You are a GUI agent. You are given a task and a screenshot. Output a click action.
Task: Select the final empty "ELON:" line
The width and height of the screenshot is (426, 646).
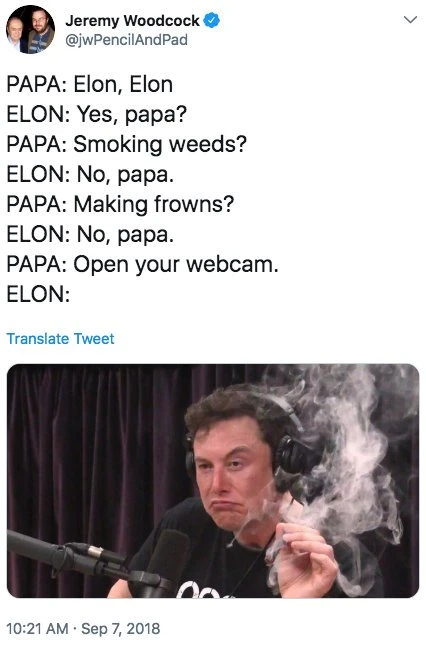click(38, 294)
